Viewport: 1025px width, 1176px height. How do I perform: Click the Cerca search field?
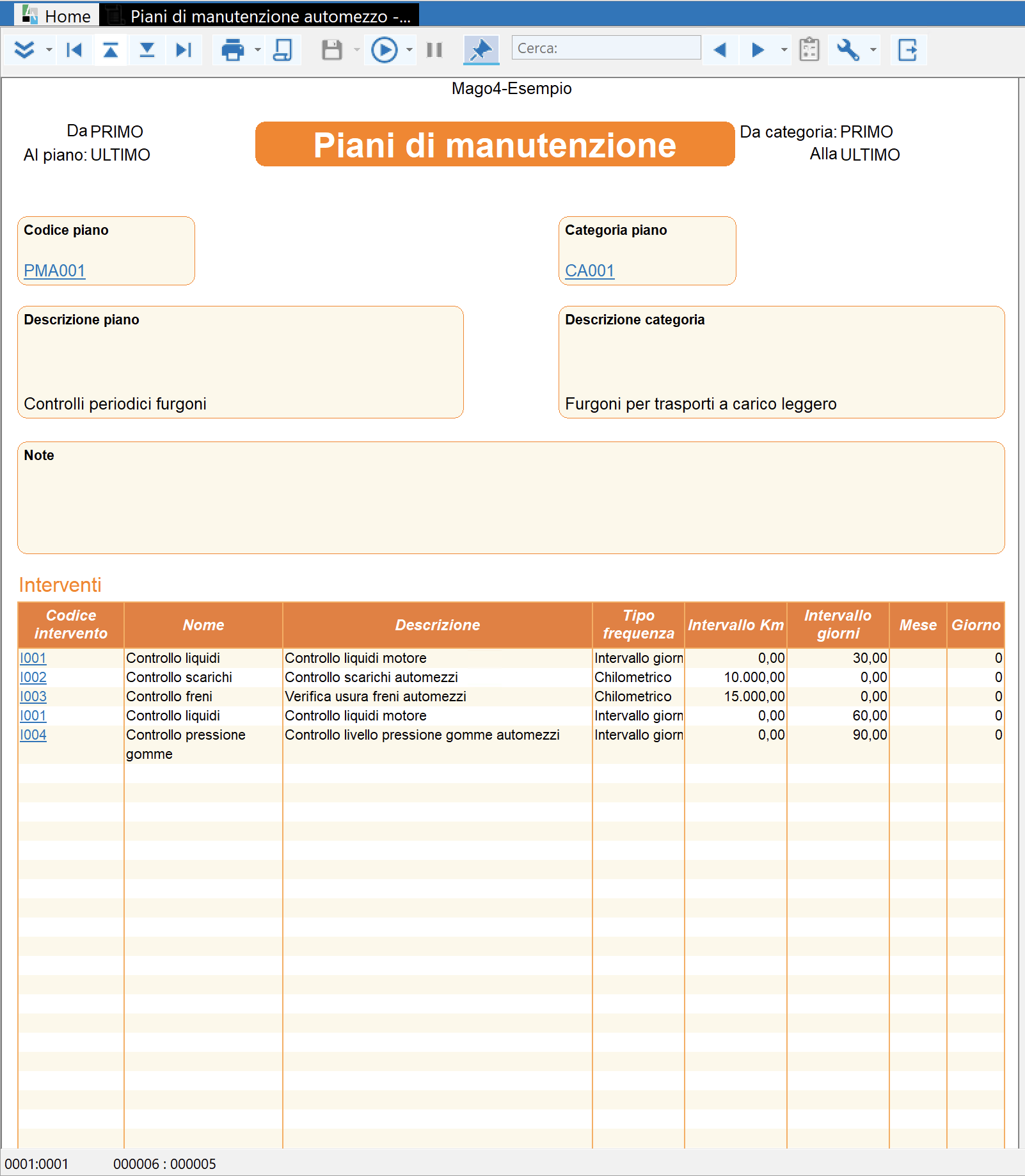click(606, 48)
